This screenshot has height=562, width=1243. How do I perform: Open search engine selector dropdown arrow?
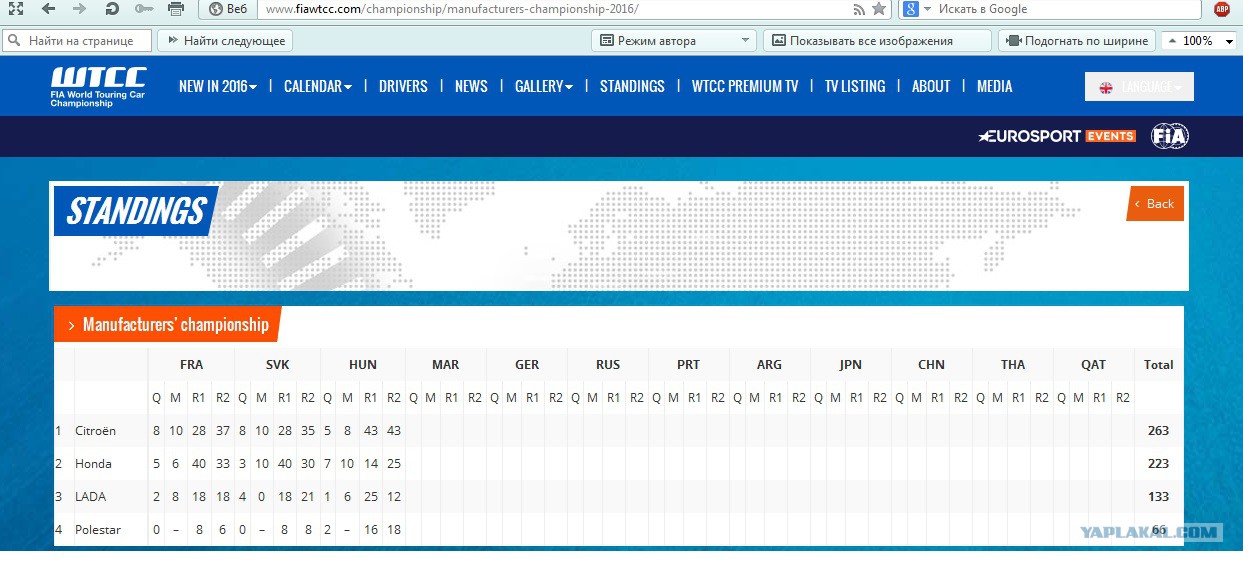(x=927, y=9)
